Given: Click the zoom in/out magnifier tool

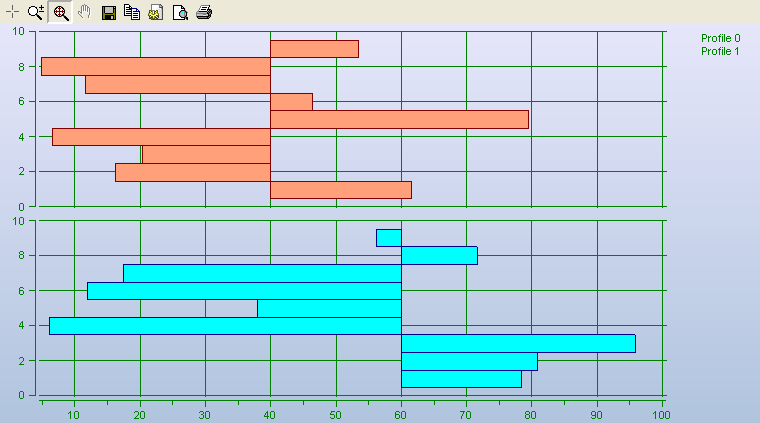Looking at the screenshot, I should 37,12.
